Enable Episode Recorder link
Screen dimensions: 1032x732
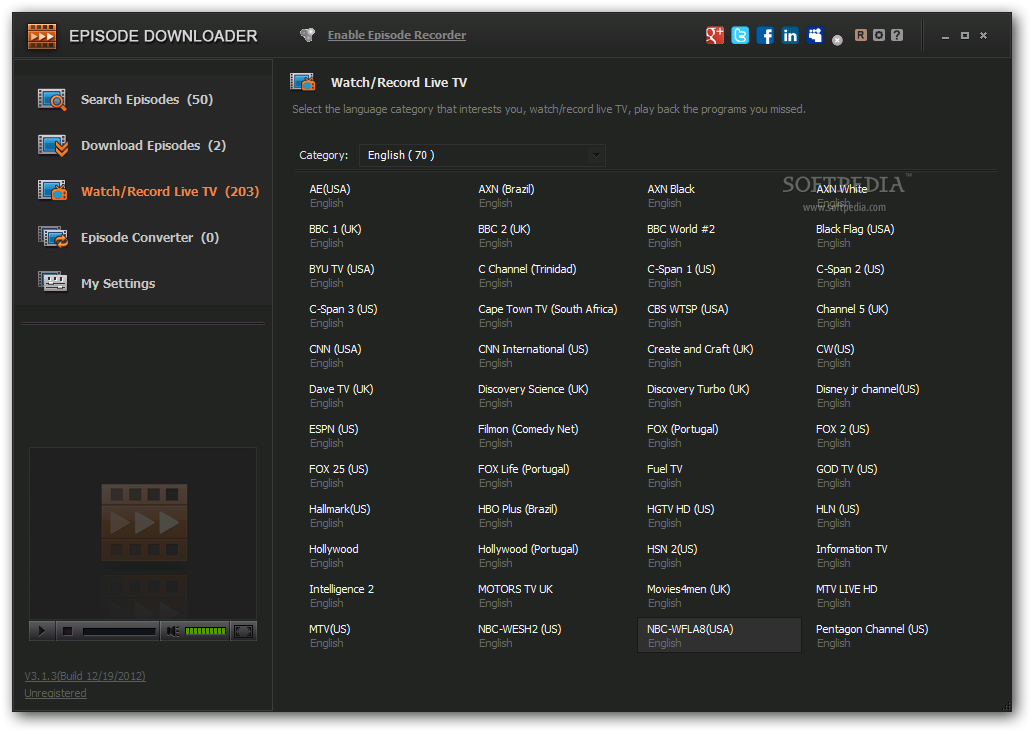[x=397, y=36]
